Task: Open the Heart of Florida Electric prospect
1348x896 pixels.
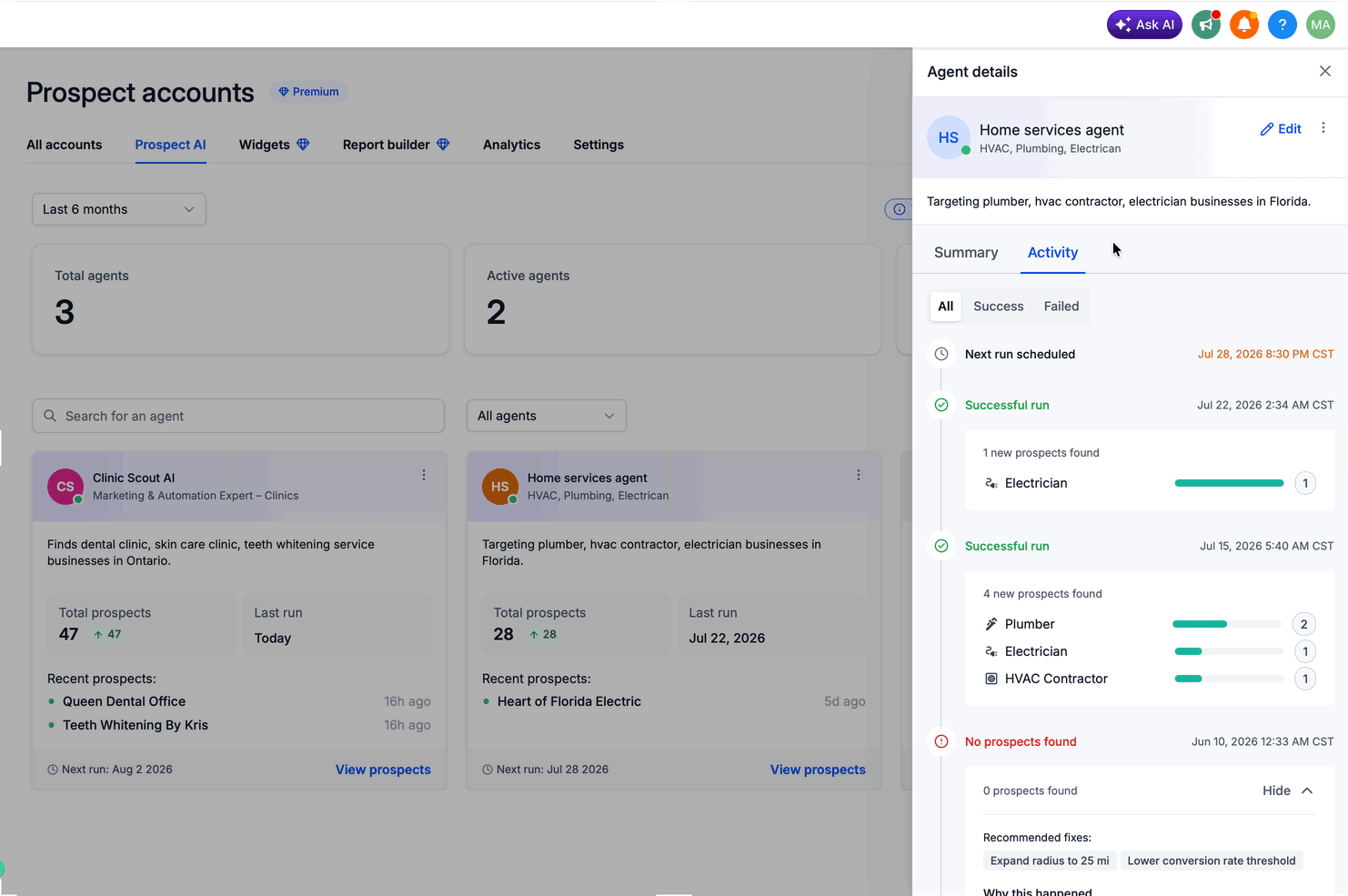Action: [x=569, y=701]
